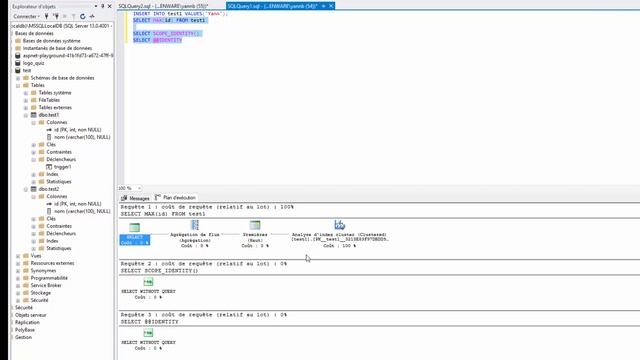Open the zoom percentage dropdown at 100 %
This screenshot has height=360, width=640.
pos(139,188)
